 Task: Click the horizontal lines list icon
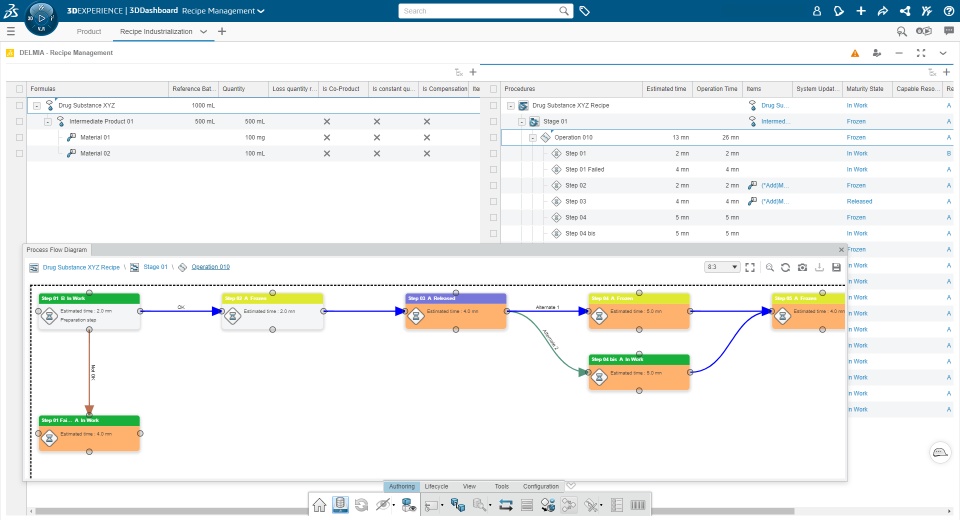tap(527, 505)
